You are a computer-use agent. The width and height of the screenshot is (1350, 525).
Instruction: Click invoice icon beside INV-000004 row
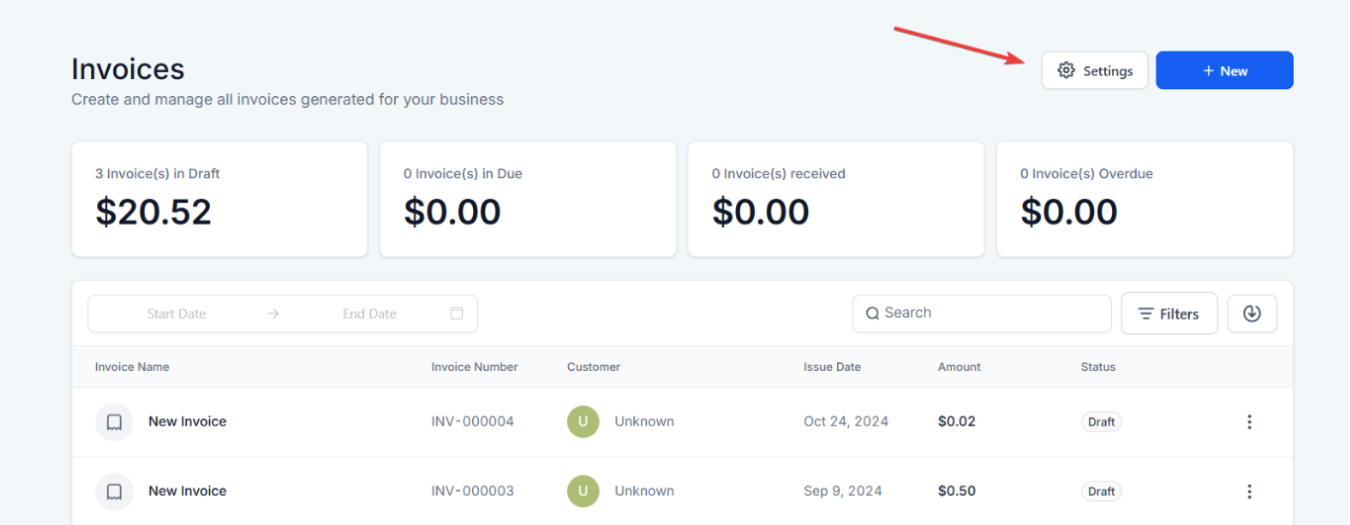coord(114,422)
